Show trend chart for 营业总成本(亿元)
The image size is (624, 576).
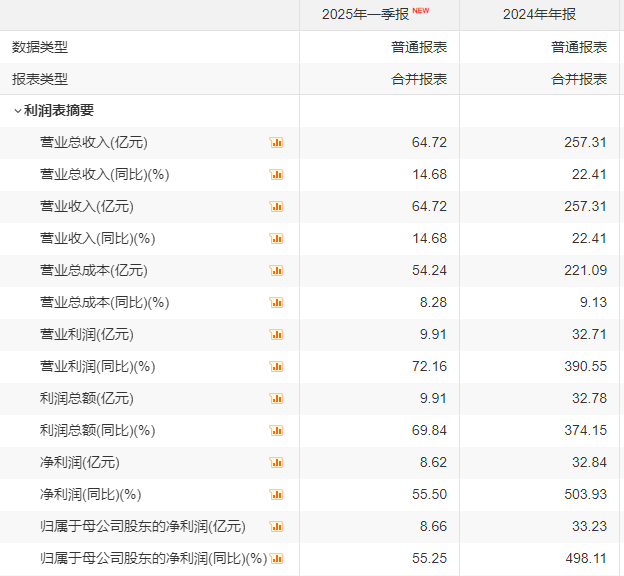point(277,271)
